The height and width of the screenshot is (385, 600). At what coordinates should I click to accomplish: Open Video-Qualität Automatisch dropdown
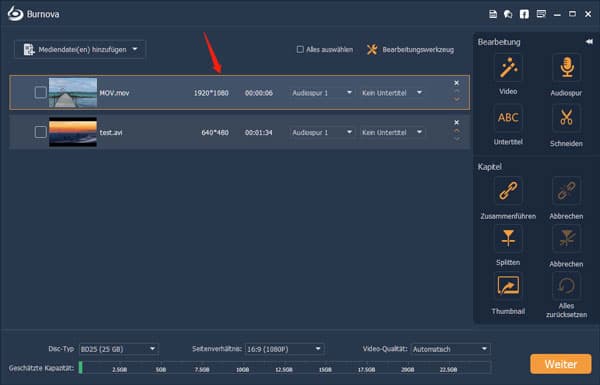[x=450, y=349]
